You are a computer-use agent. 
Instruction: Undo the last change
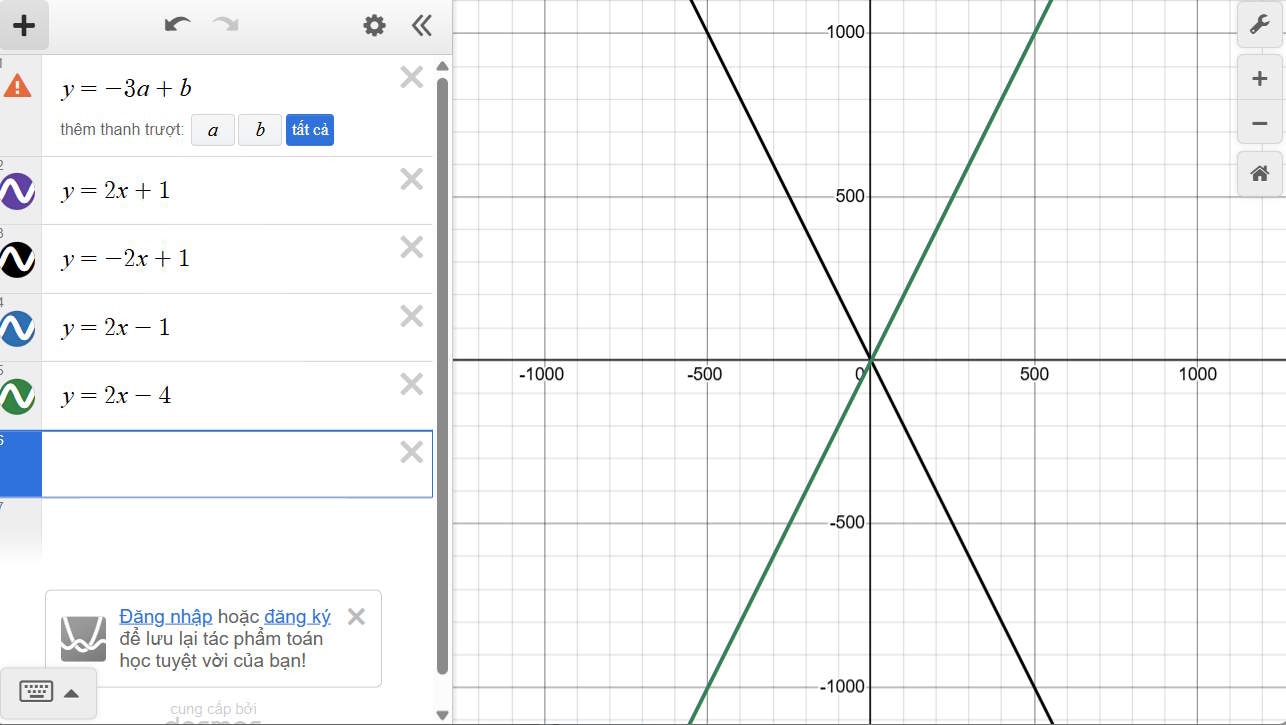(x=176, y=26)
